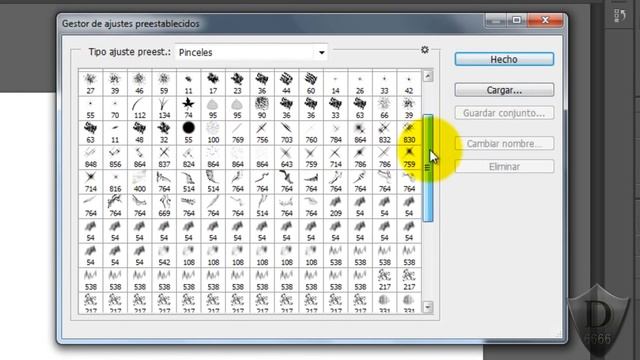
Task: Choose the textured round brush labeled 90
Action: click(x=262, y=108)
